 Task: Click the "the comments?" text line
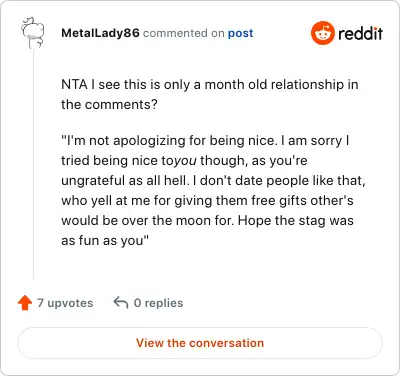pos(109,105)
